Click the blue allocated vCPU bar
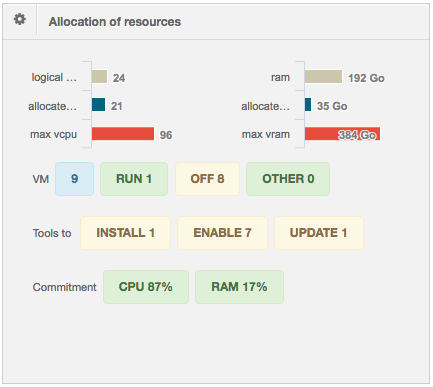Viewport: 433px width, 387px height. (x=98, y=105)
